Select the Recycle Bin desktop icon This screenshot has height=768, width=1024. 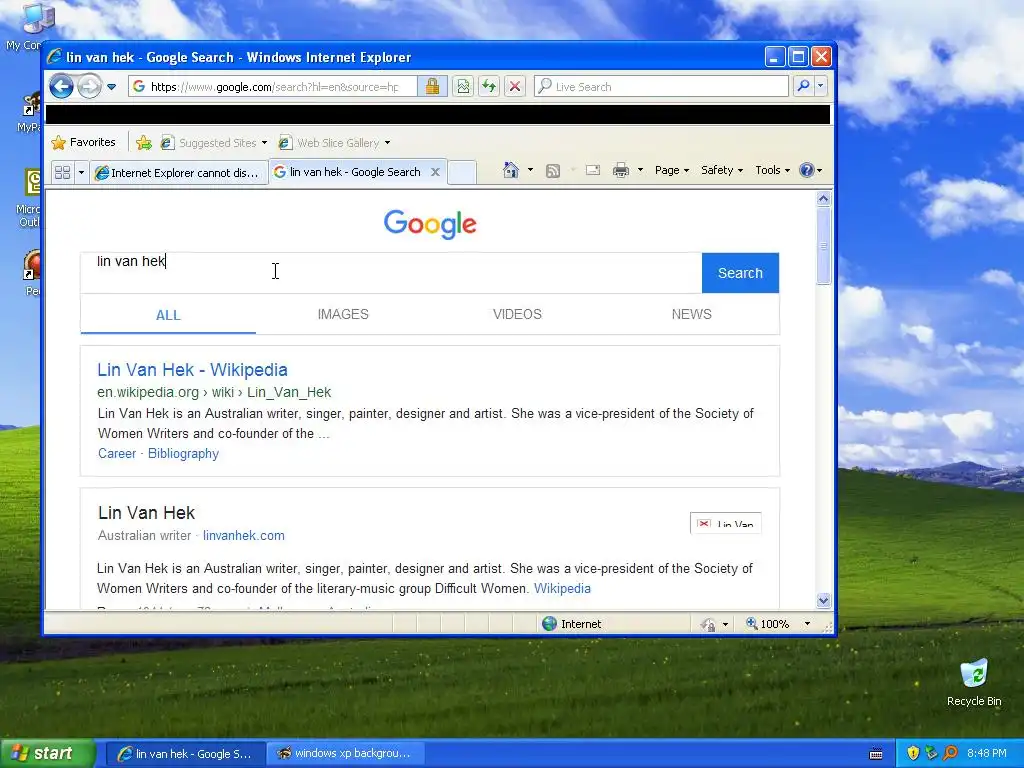point(974,683)
